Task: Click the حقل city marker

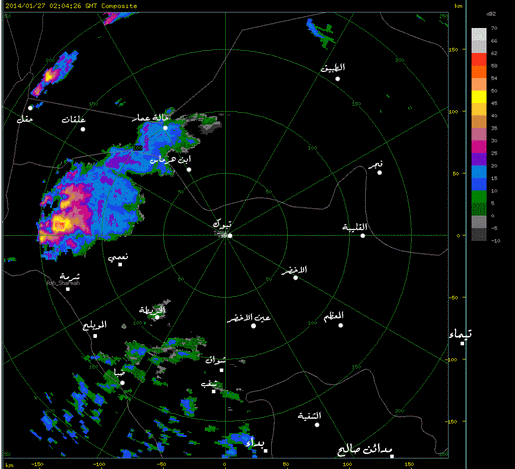Action: pos(30,108)
